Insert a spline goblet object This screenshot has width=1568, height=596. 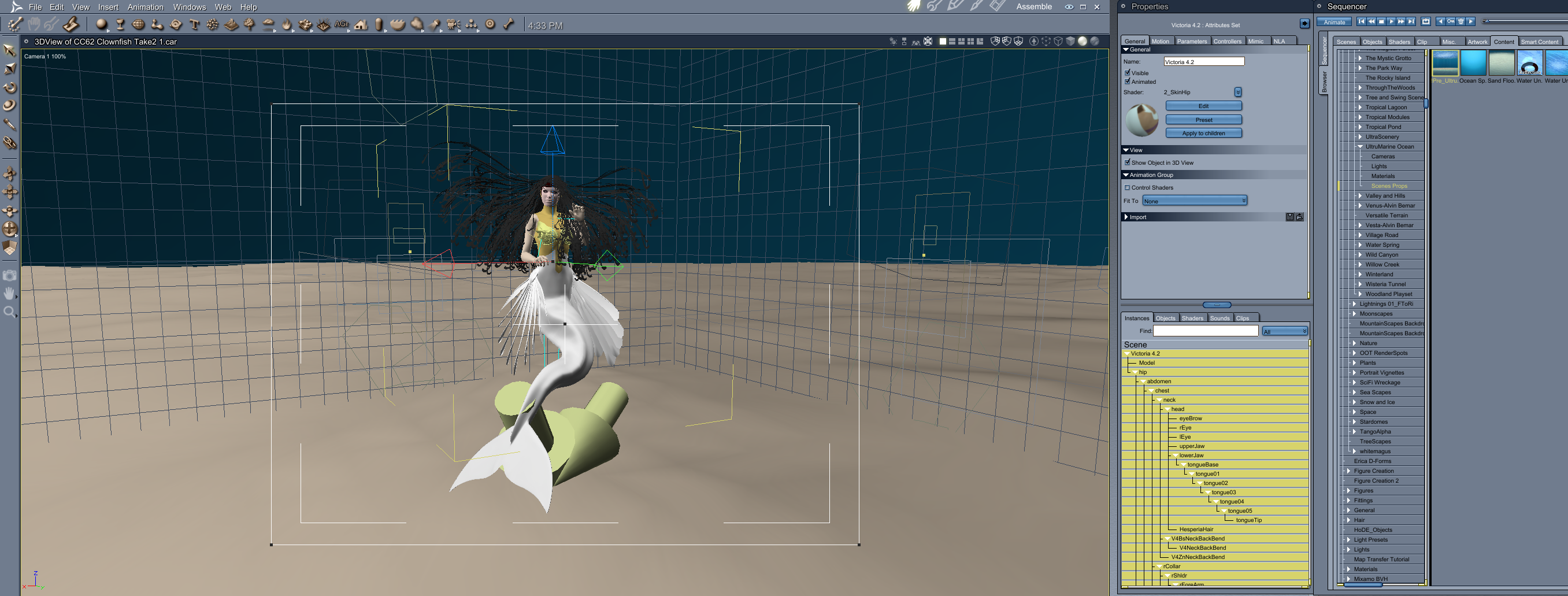(121, 24)
